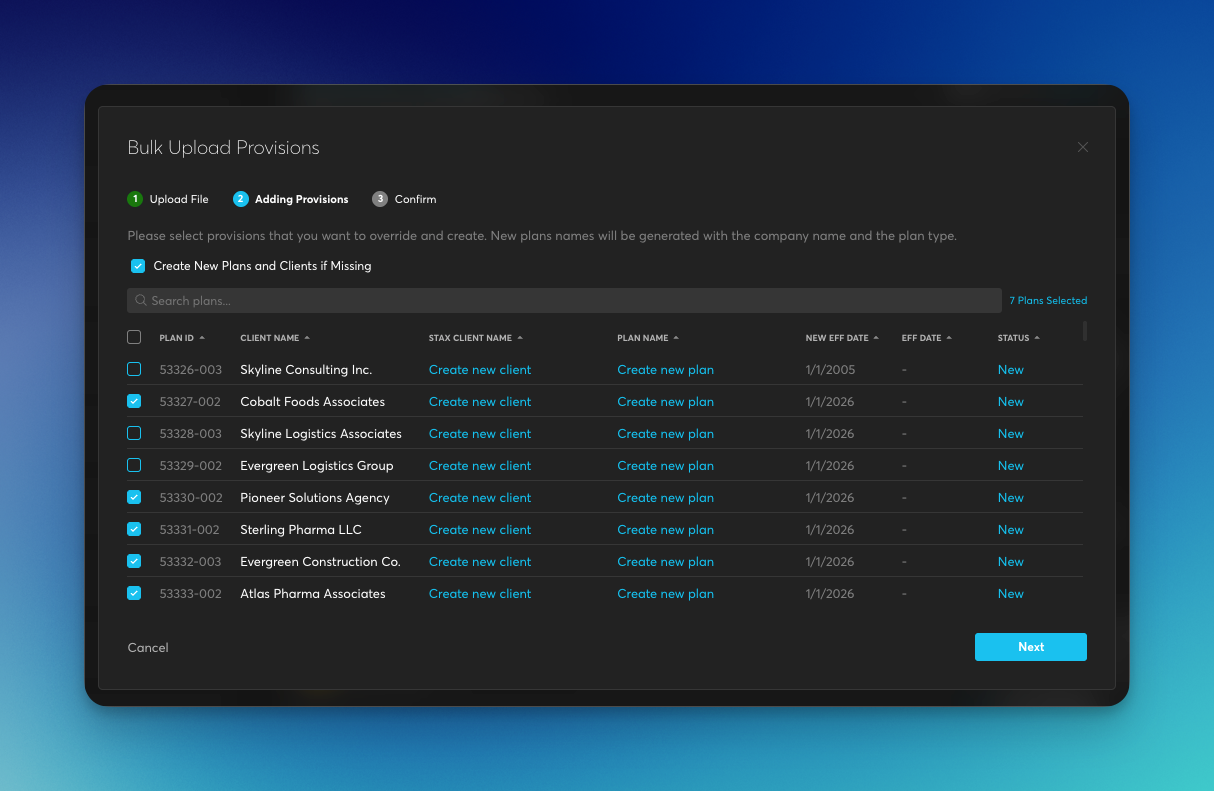Screen dimensions: 1214x791
Task: Click step 2 numbered circle icon
Action: (240, 199)
